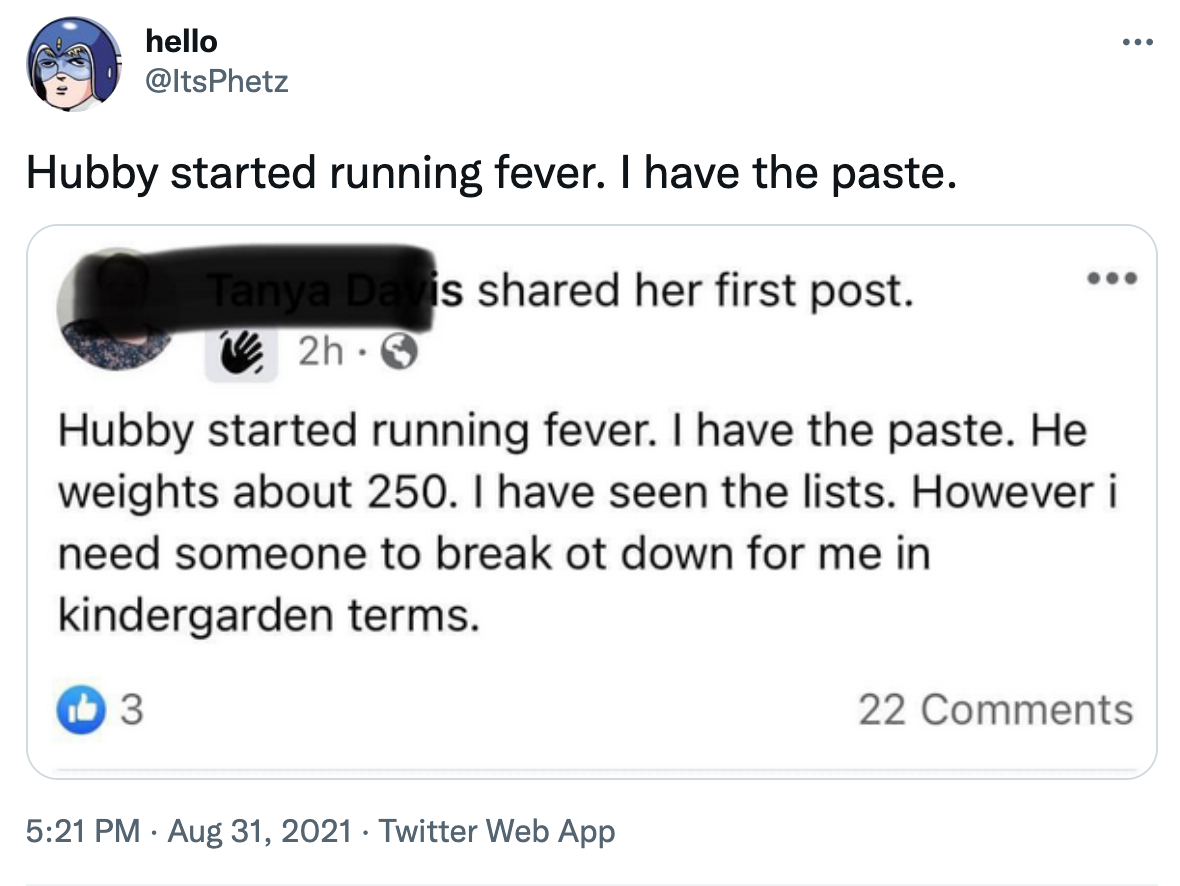
Task: Open the Facebook post's three-dot menu
Action: (1112, 279)
